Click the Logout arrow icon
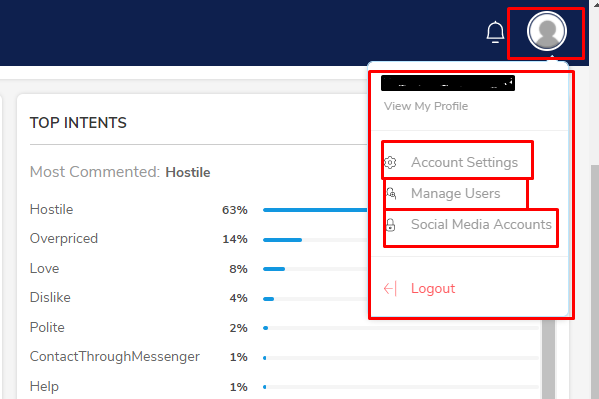Screen dimensions: 599x399 390,289
